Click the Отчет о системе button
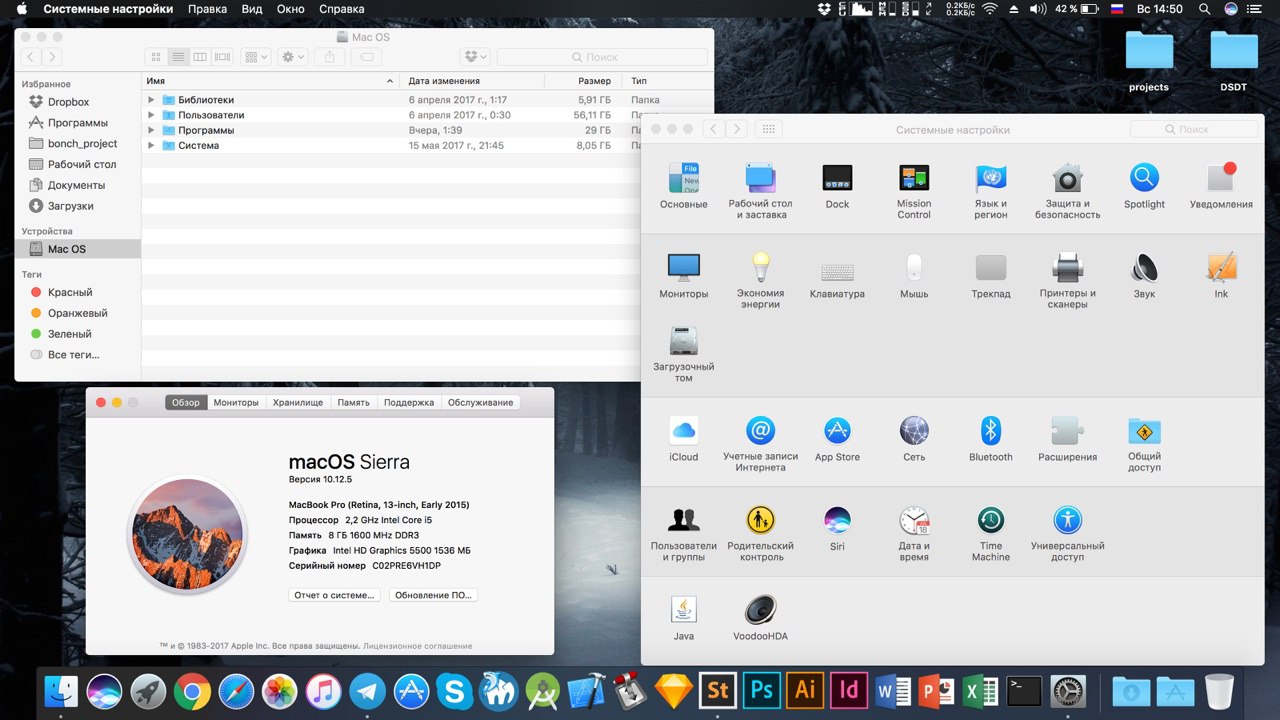Viewport: 1280px width, 720px height. (335, 595)
